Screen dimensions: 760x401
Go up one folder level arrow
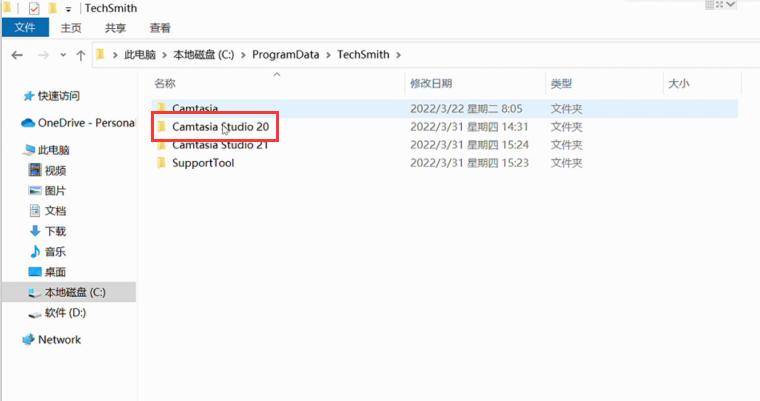tap(80, 54)
